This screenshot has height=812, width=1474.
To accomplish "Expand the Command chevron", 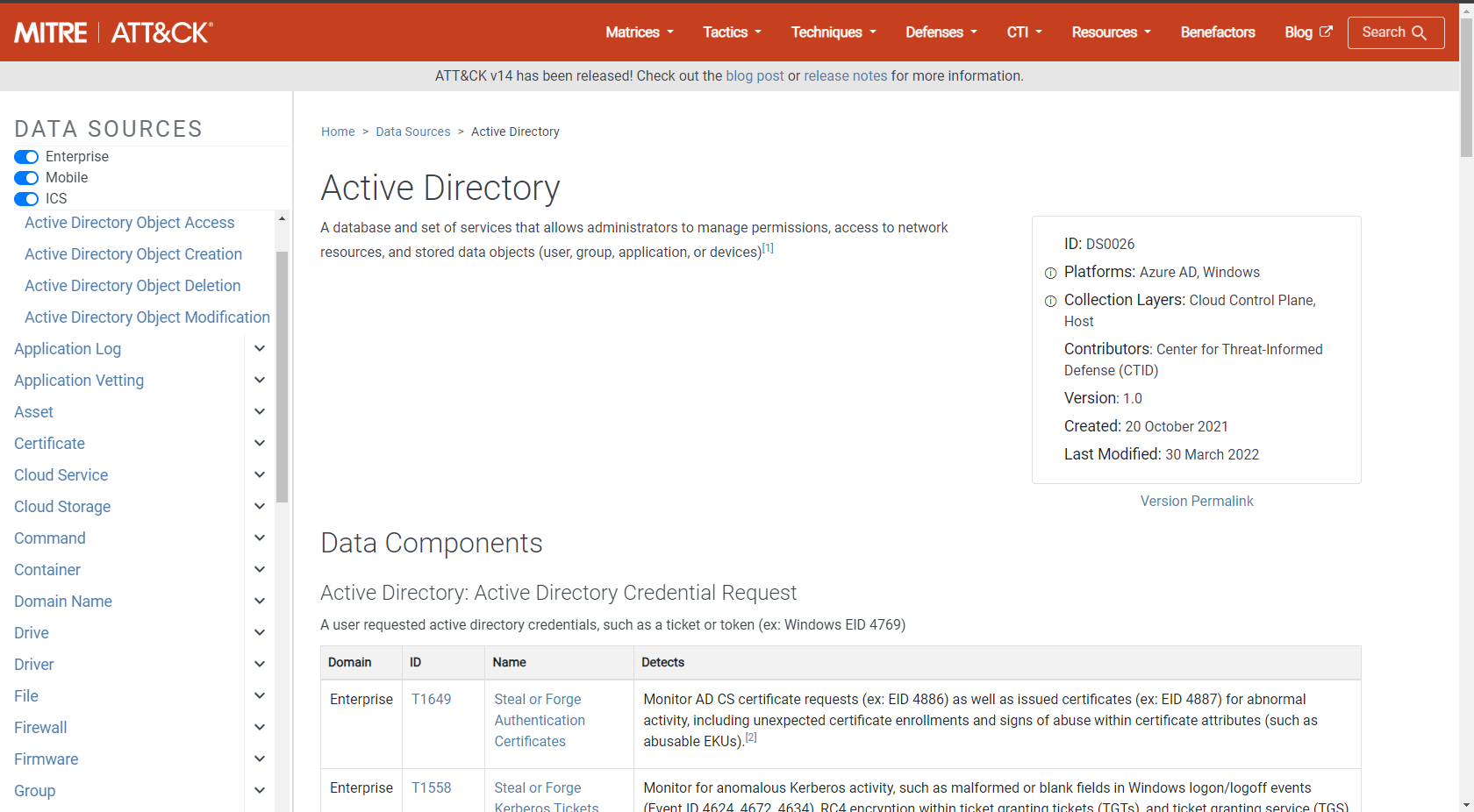I will (260, 538).
